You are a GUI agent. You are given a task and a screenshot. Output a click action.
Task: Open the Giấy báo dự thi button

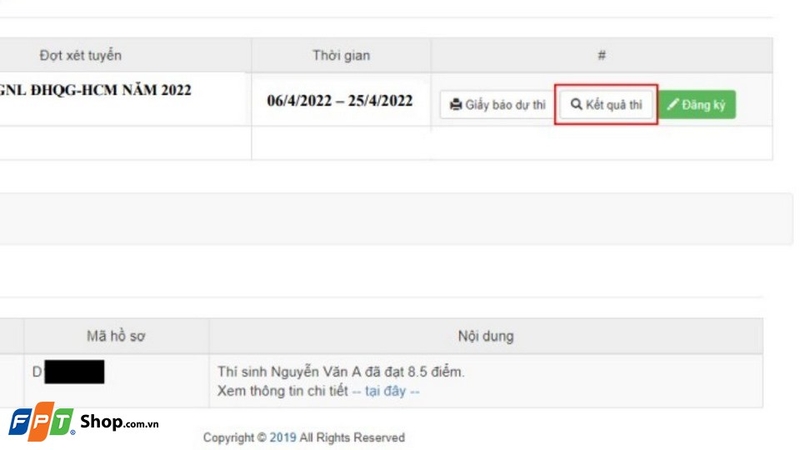coord(497,105)
